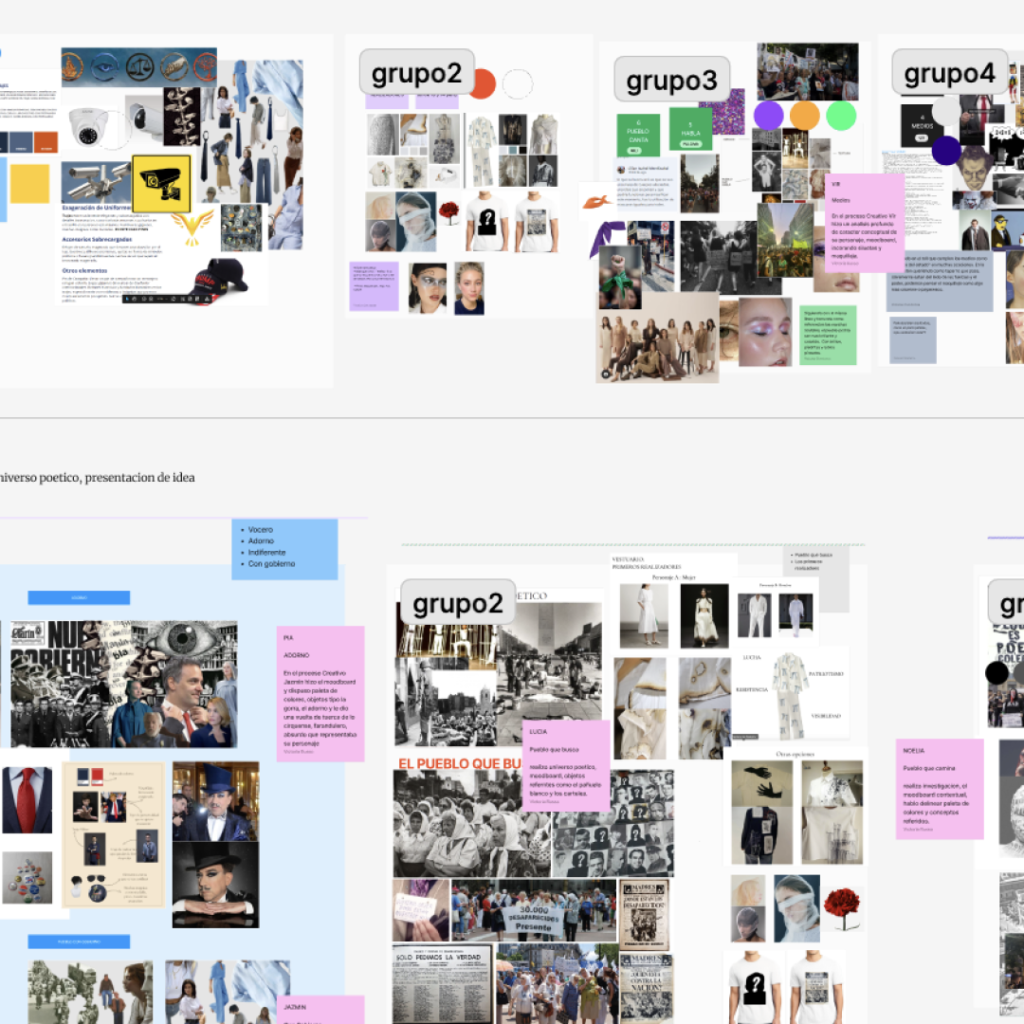Select the blue ADORNO bar above the eye collage
1024x1024 pixels.
78,598
